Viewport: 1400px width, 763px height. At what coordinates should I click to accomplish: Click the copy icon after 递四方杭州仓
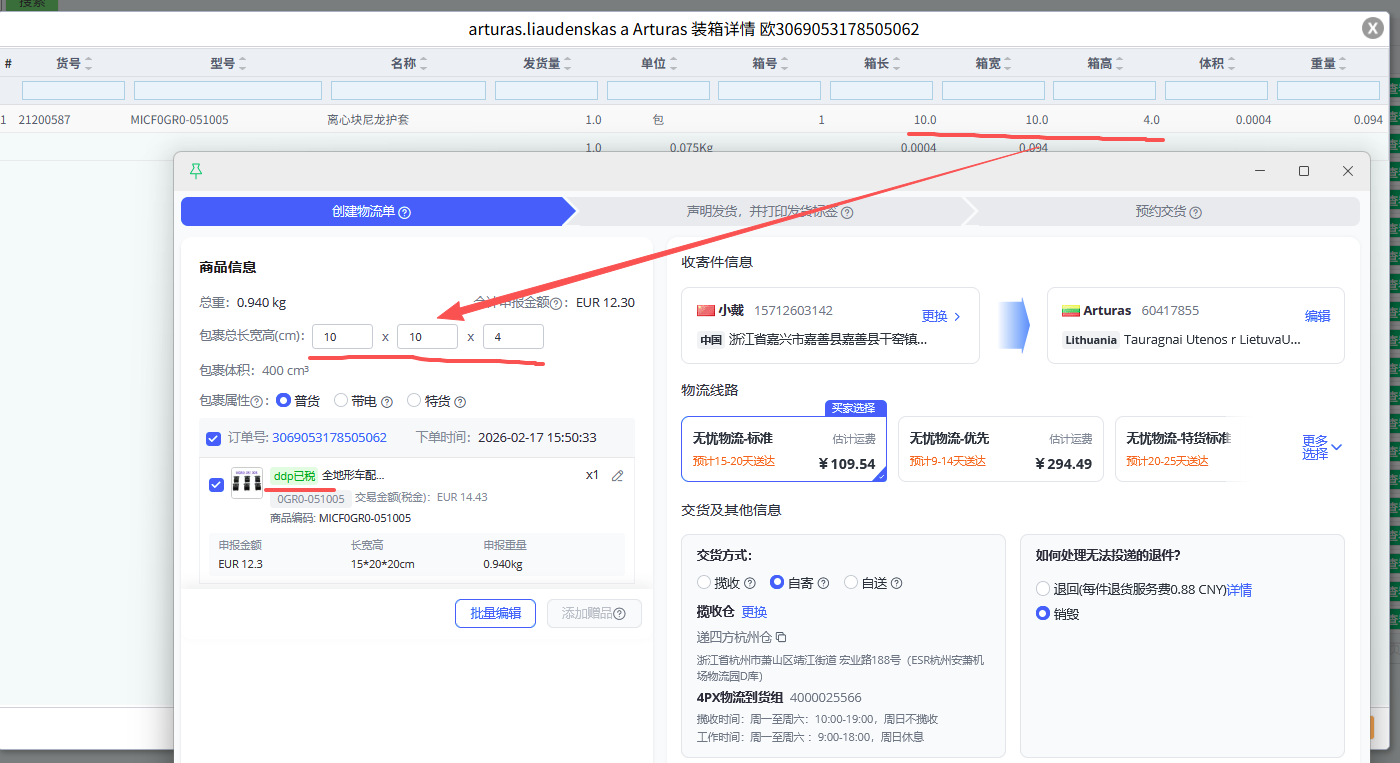pos(781,637)
